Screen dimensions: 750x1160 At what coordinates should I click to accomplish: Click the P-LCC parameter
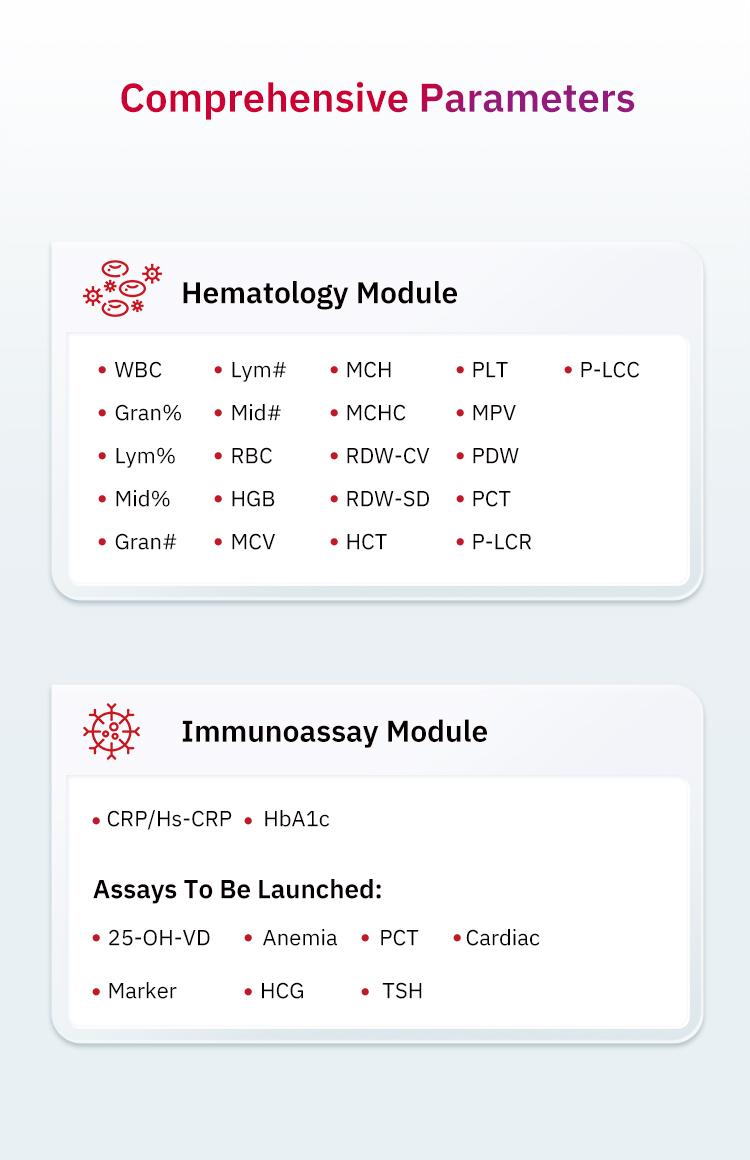[609, 370]
